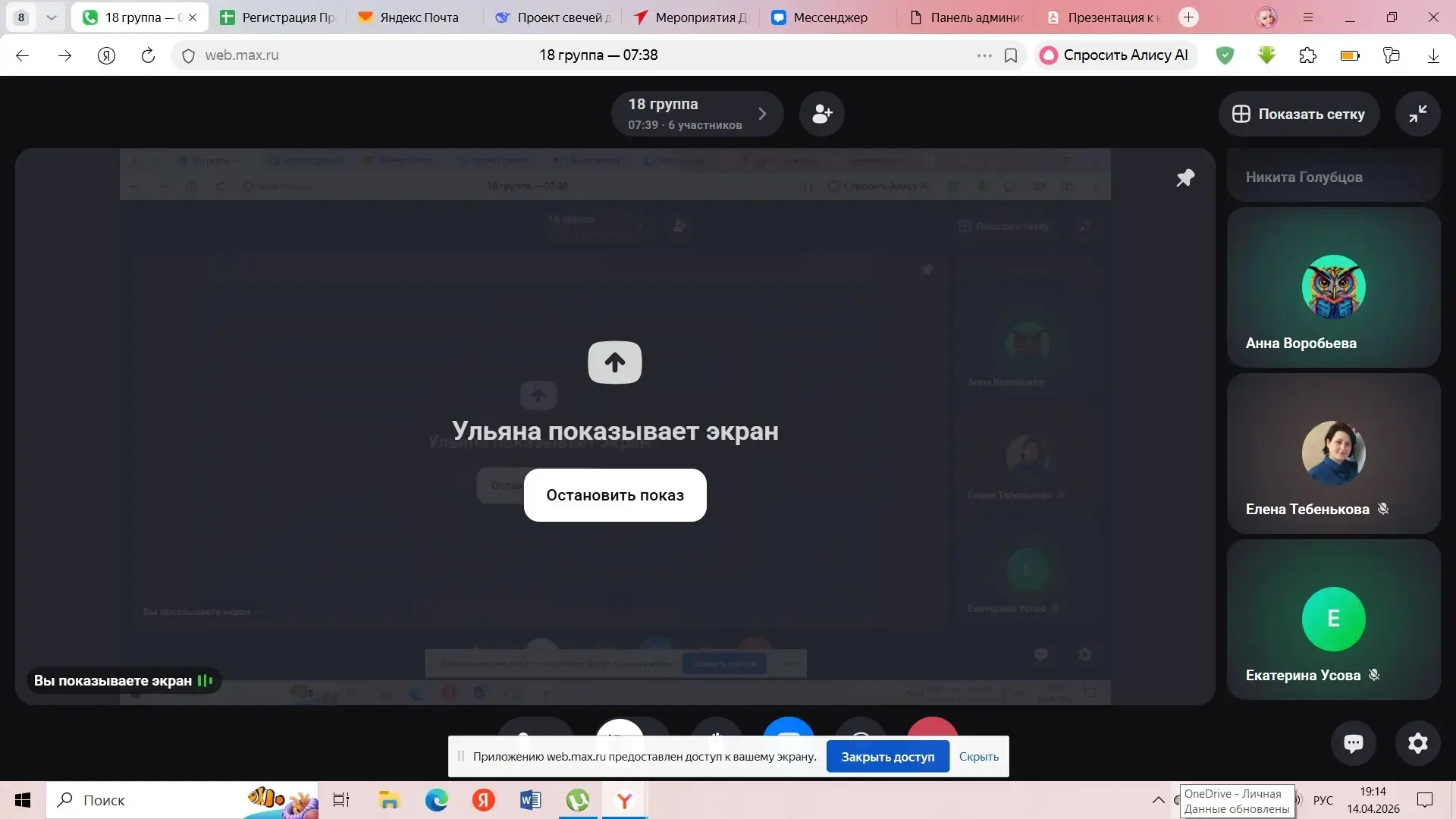Open call settings gear icon

coord(1417,743)
